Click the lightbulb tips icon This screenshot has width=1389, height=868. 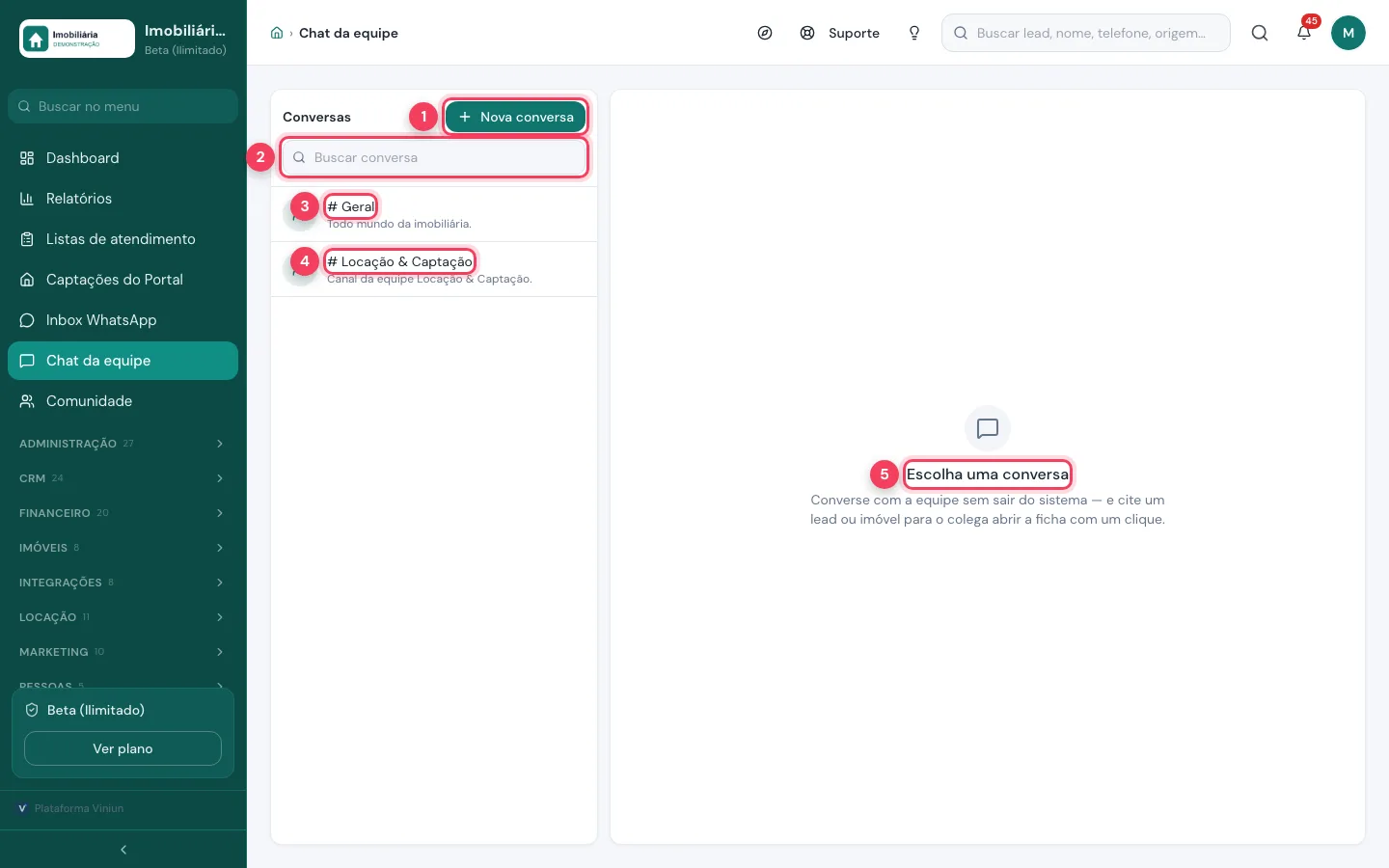[914, 33]
